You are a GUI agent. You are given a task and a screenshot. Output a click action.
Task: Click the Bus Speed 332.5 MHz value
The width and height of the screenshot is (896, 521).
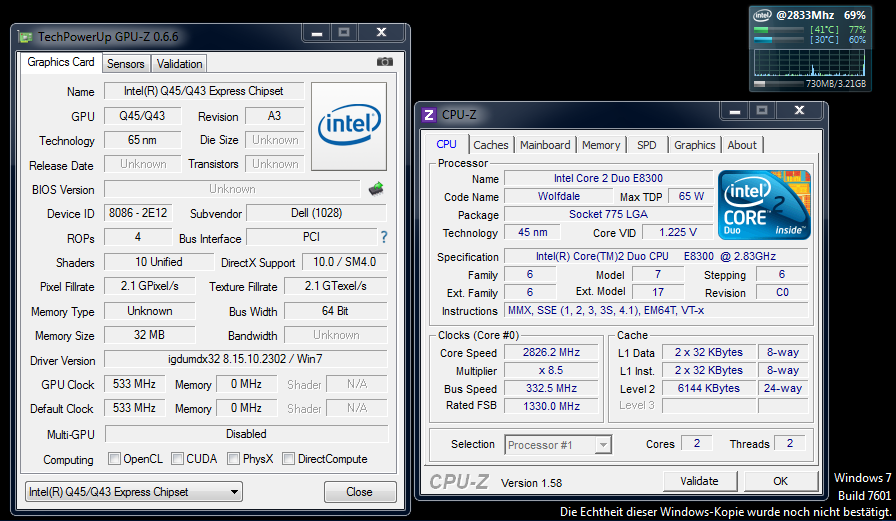(551, 388)
